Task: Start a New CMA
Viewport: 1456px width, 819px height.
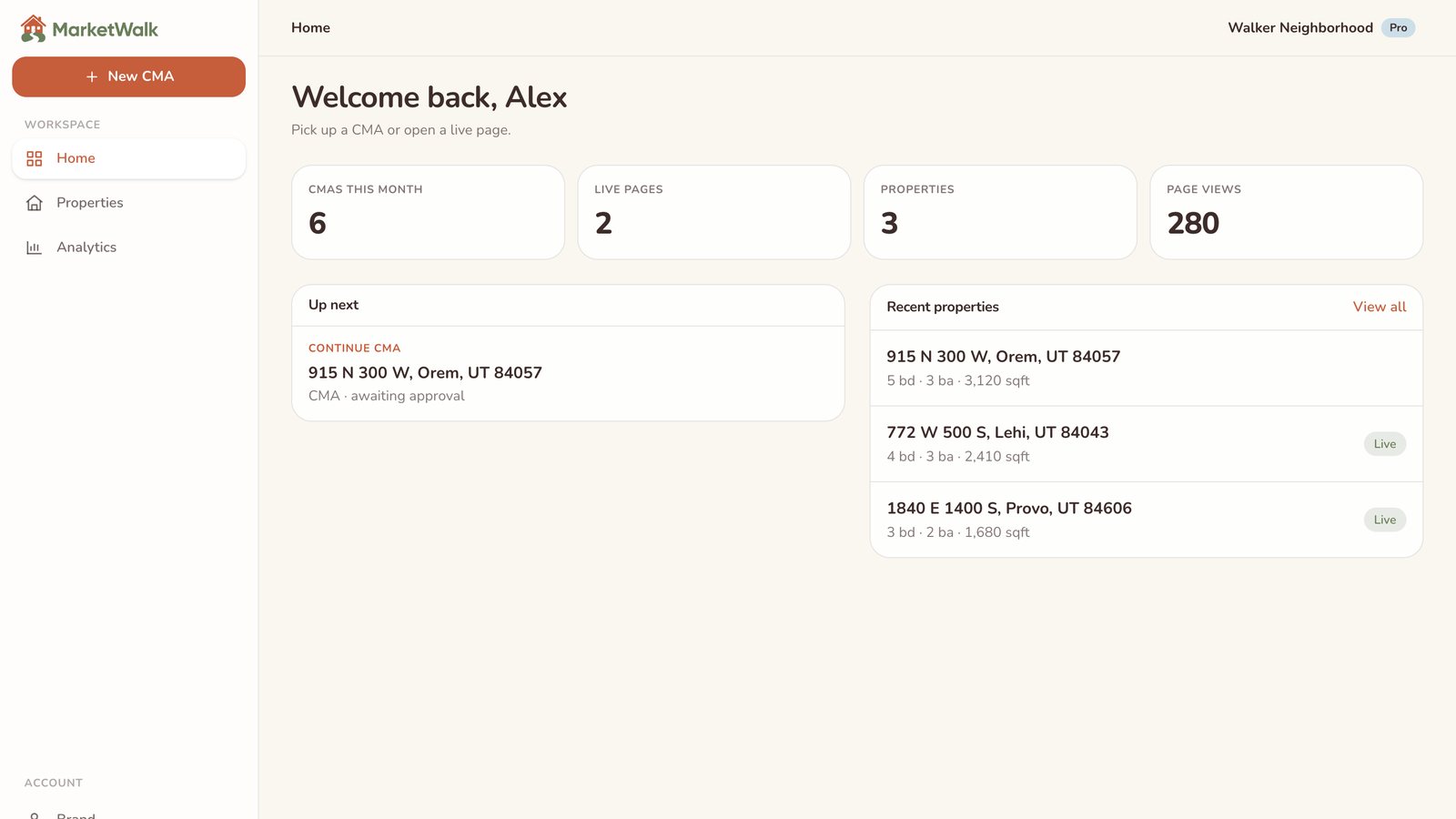Action: (128, 76)
